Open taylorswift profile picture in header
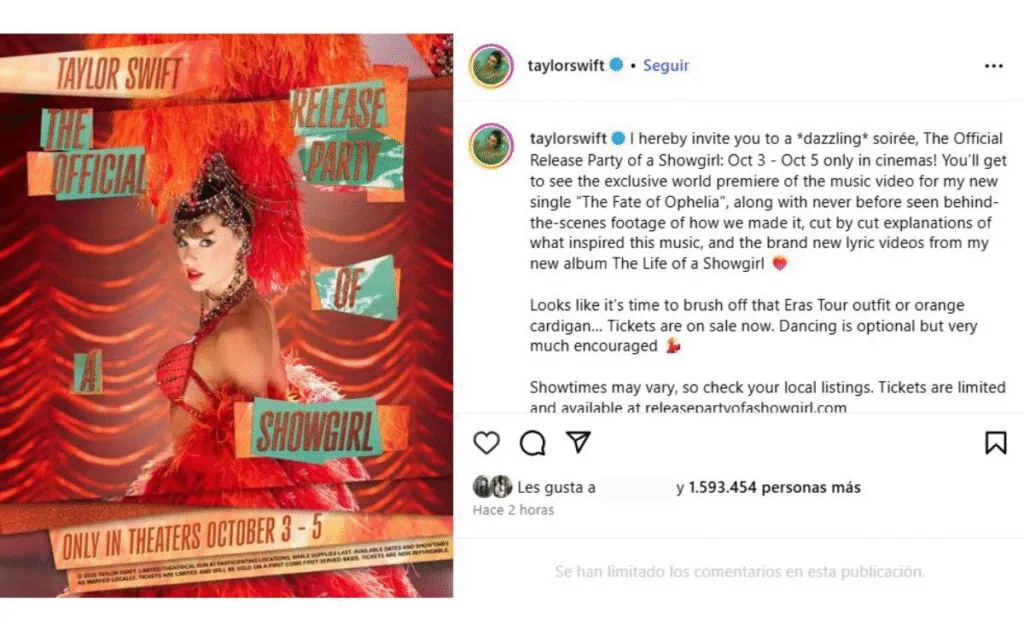1024x631 pixels. 491,66
